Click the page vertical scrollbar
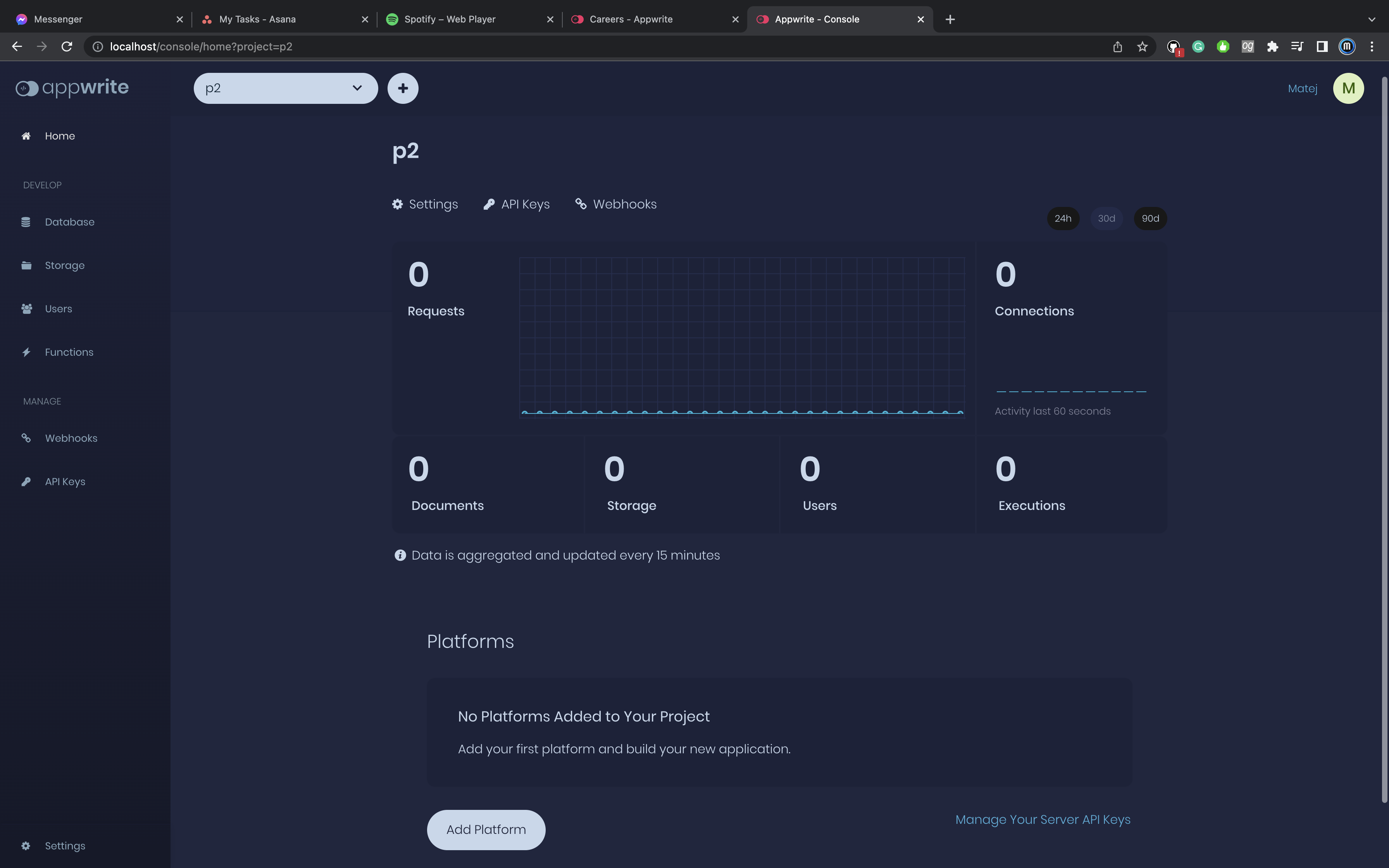The width and height of the screenshot is (1389, 868). (1384, 439)
